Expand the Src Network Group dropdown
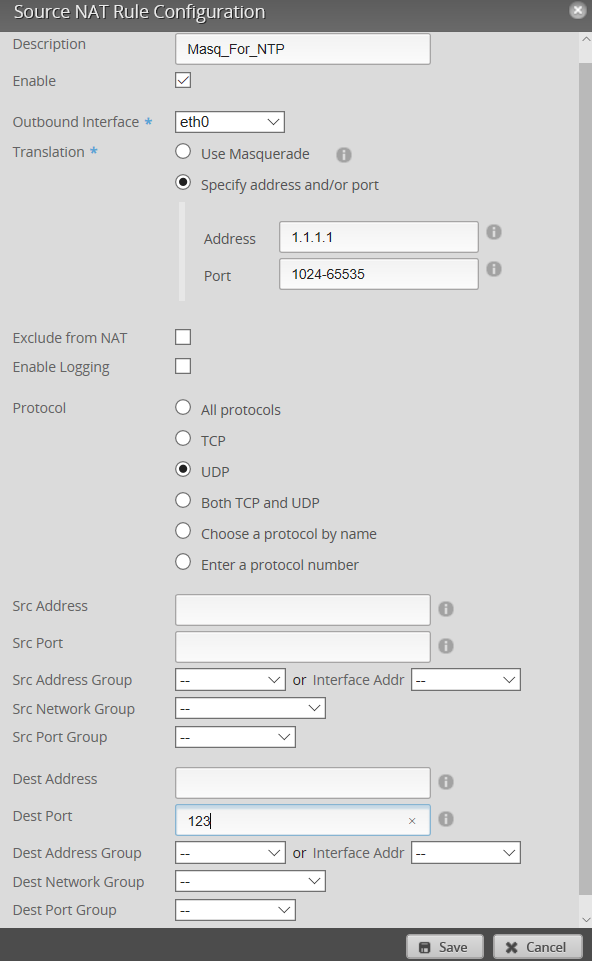This screenshot has width=592, height=961. pyautogui.click(x=250, y=708)
